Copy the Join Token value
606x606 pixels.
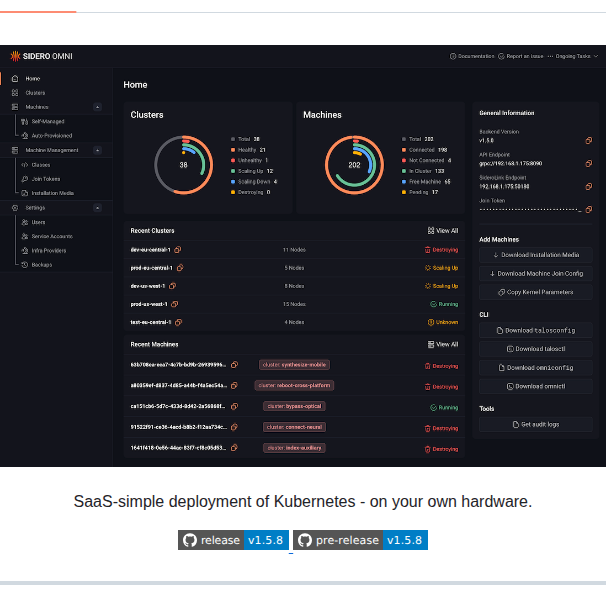[x=588, y=209]
